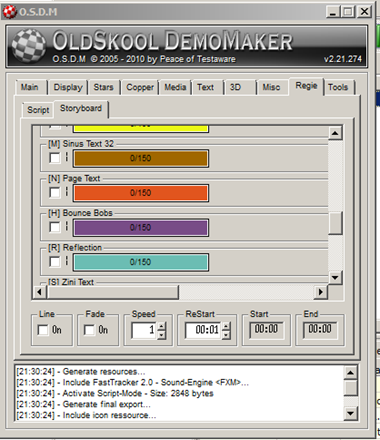
Task: Click the Sinus Text 32 row drag handle
Action: coord(66,157)
